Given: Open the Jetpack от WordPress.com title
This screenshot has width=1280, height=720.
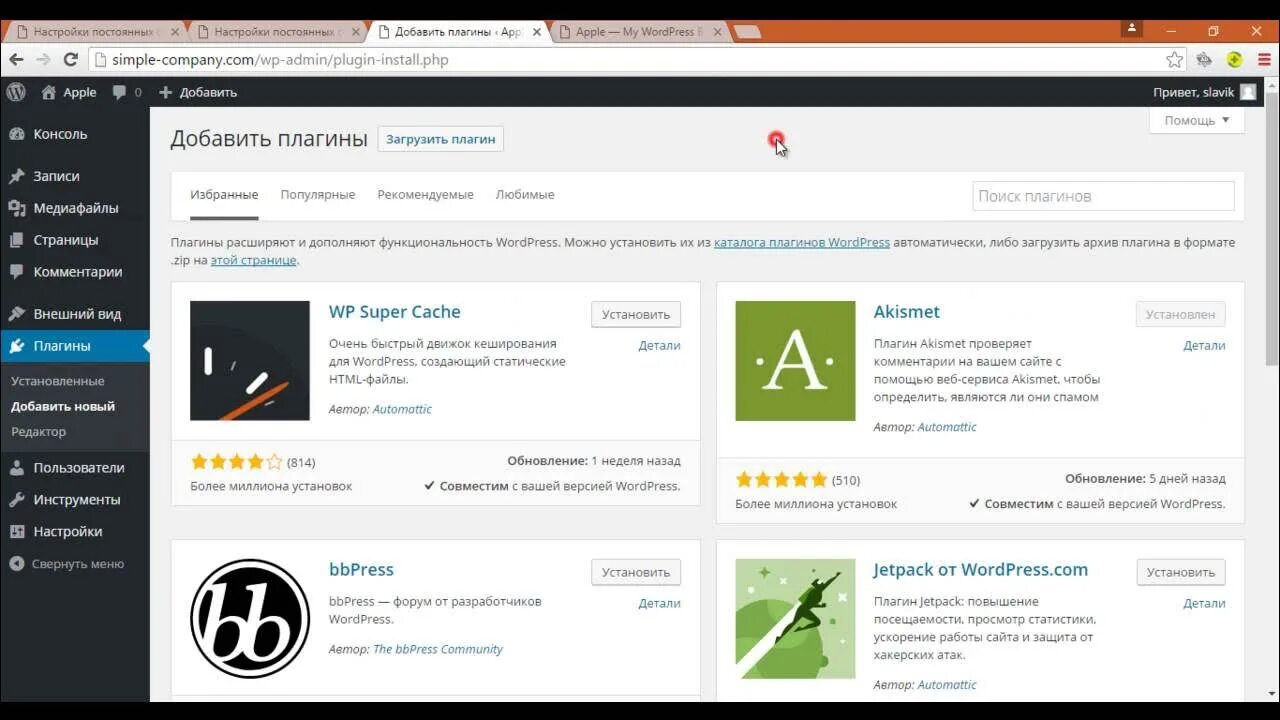Looking at the screenshot, I should tap(981, 569).
